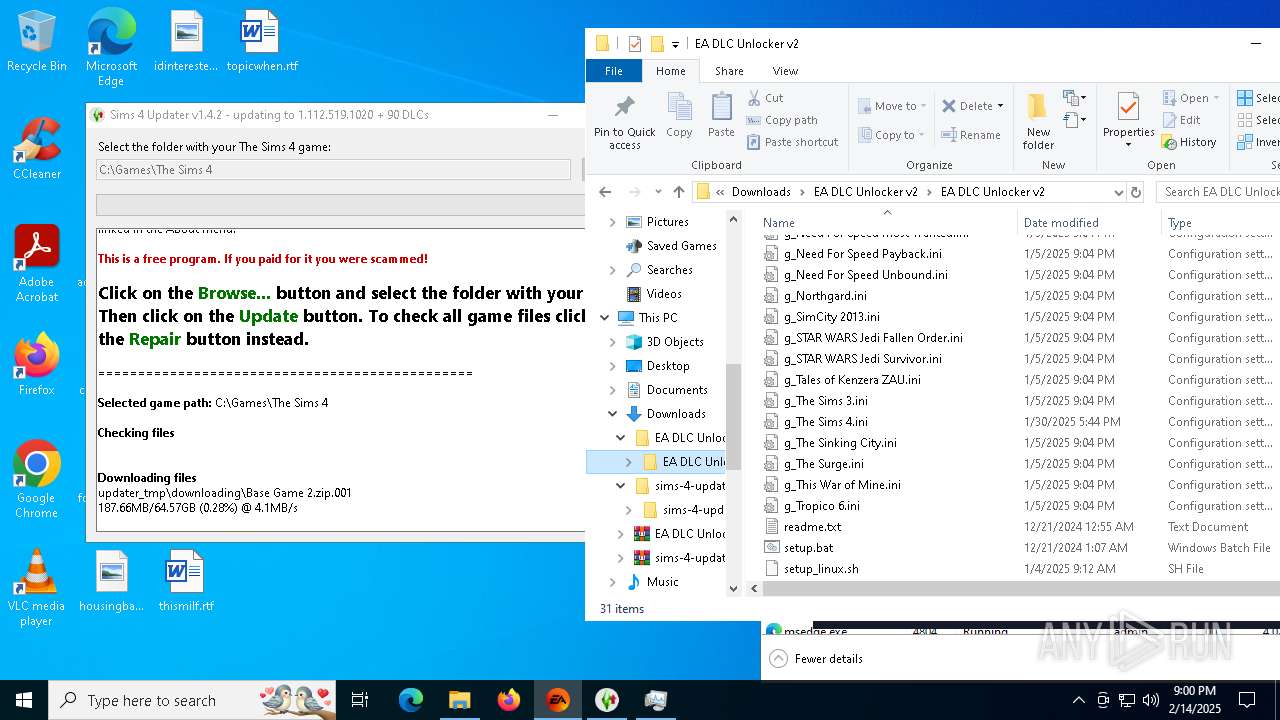Collapse the This PC tree node
Screen dimensions: 1280x720
605,318
